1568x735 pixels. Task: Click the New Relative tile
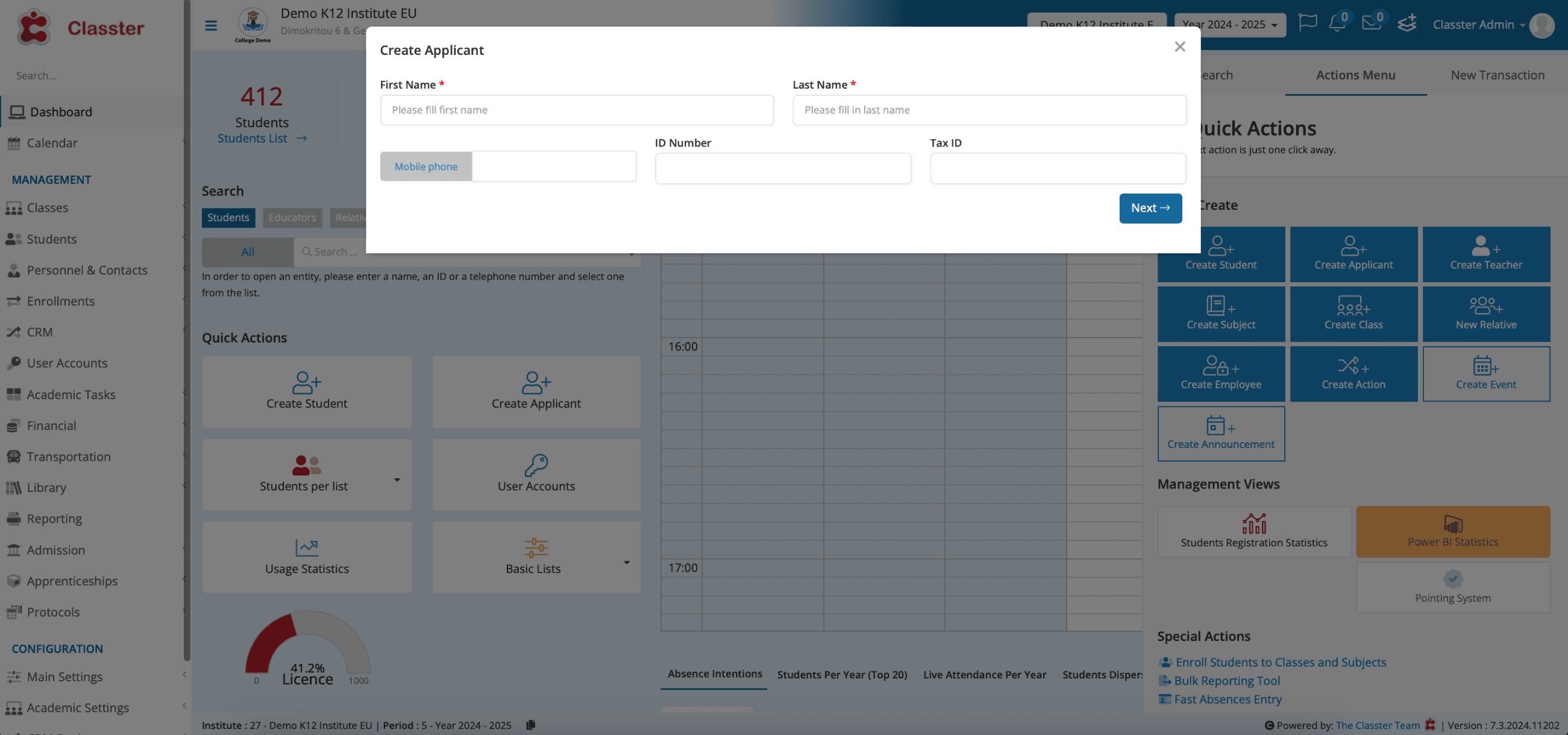click(1486, 314)
